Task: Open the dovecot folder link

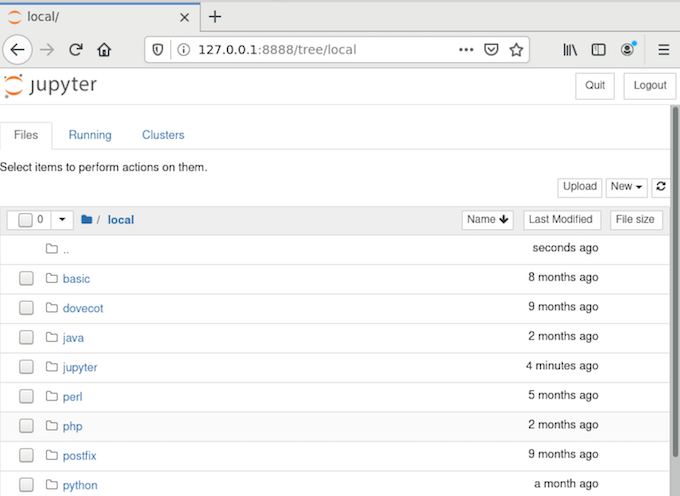Action: [83, 308]
